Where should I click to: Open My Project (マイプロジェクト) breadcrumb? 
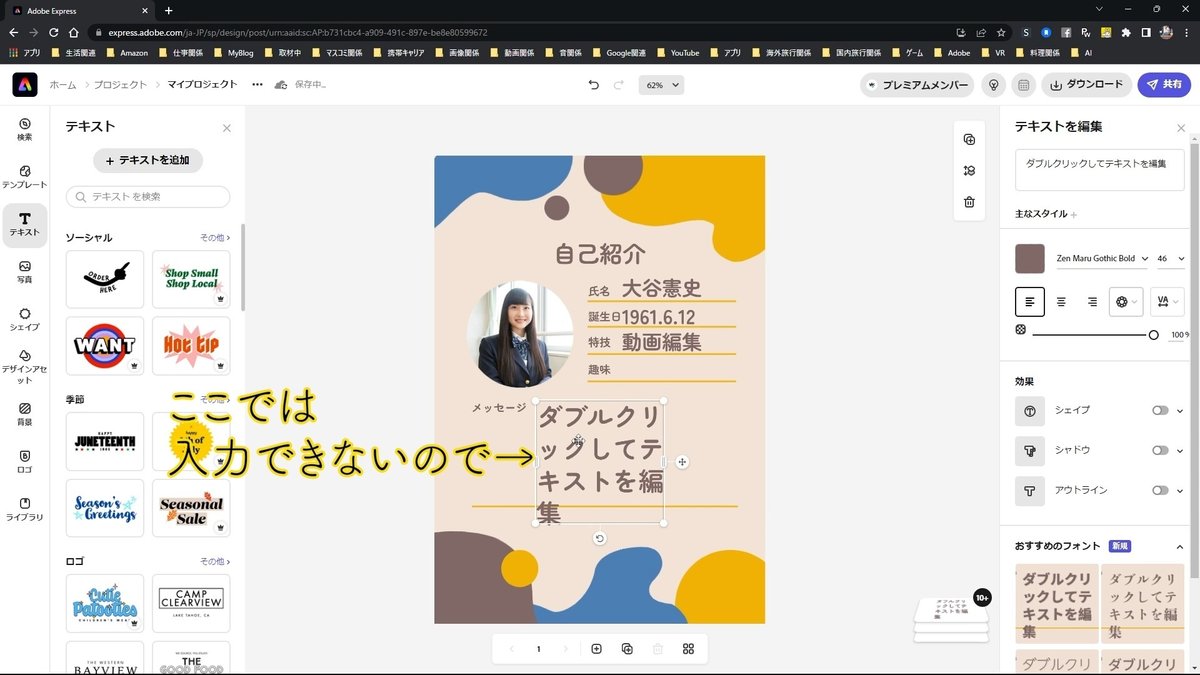click(202, 85)
